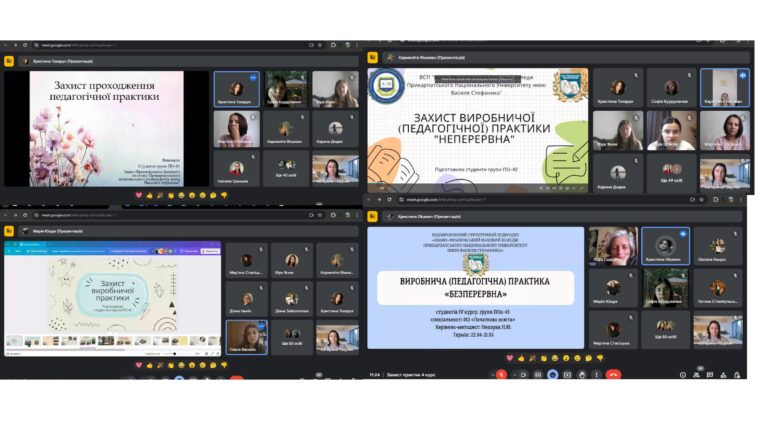Open host controls lock icon
Image resolution: width=768 pixels, height=432 pixels.
[x=737, y=375]
